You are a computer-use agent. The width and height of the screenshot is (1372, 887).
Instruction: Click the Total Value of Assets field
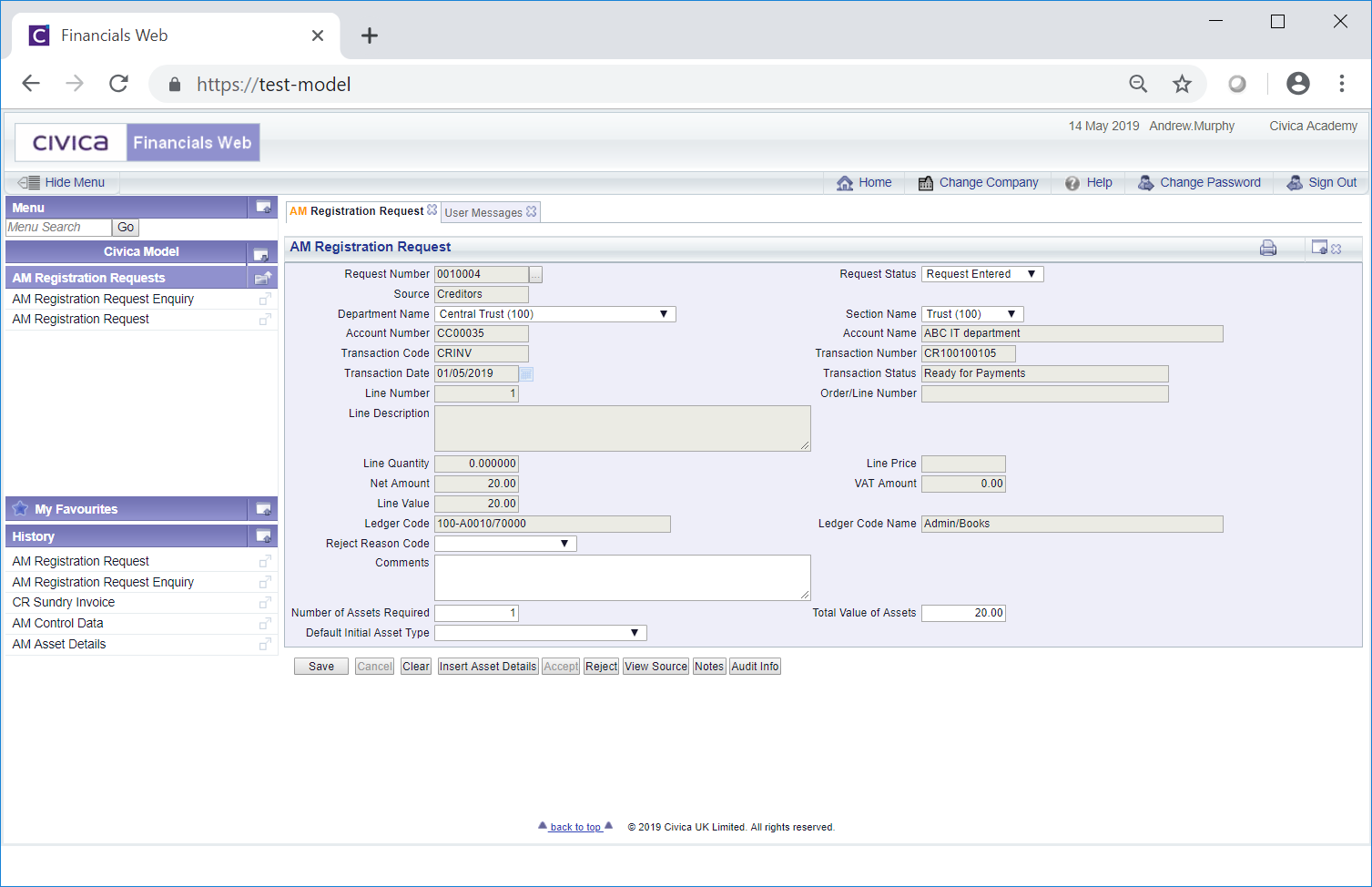tap(964, 614)
